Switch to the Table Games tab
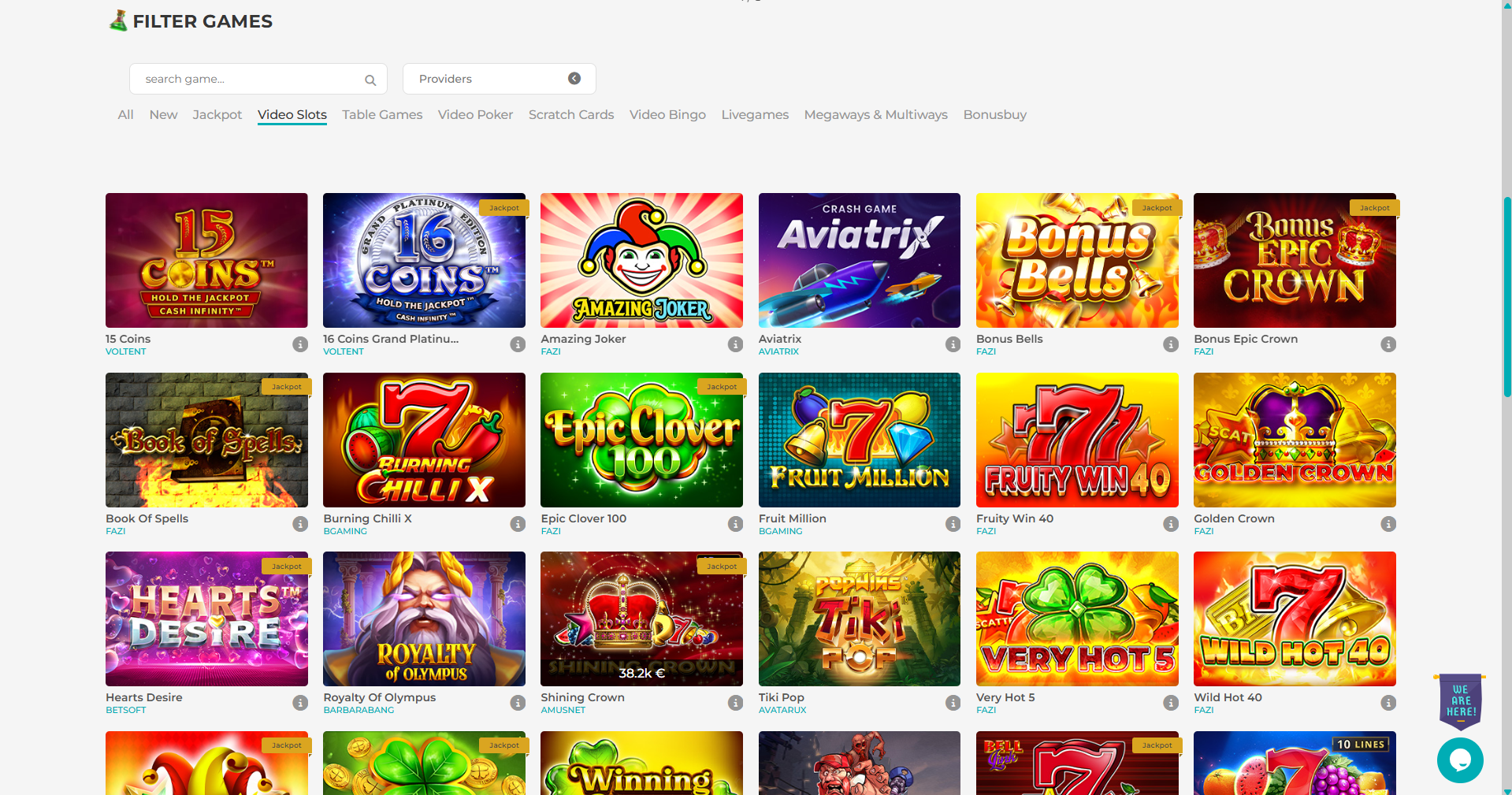The image size is (1512, 795). point(382,115)
